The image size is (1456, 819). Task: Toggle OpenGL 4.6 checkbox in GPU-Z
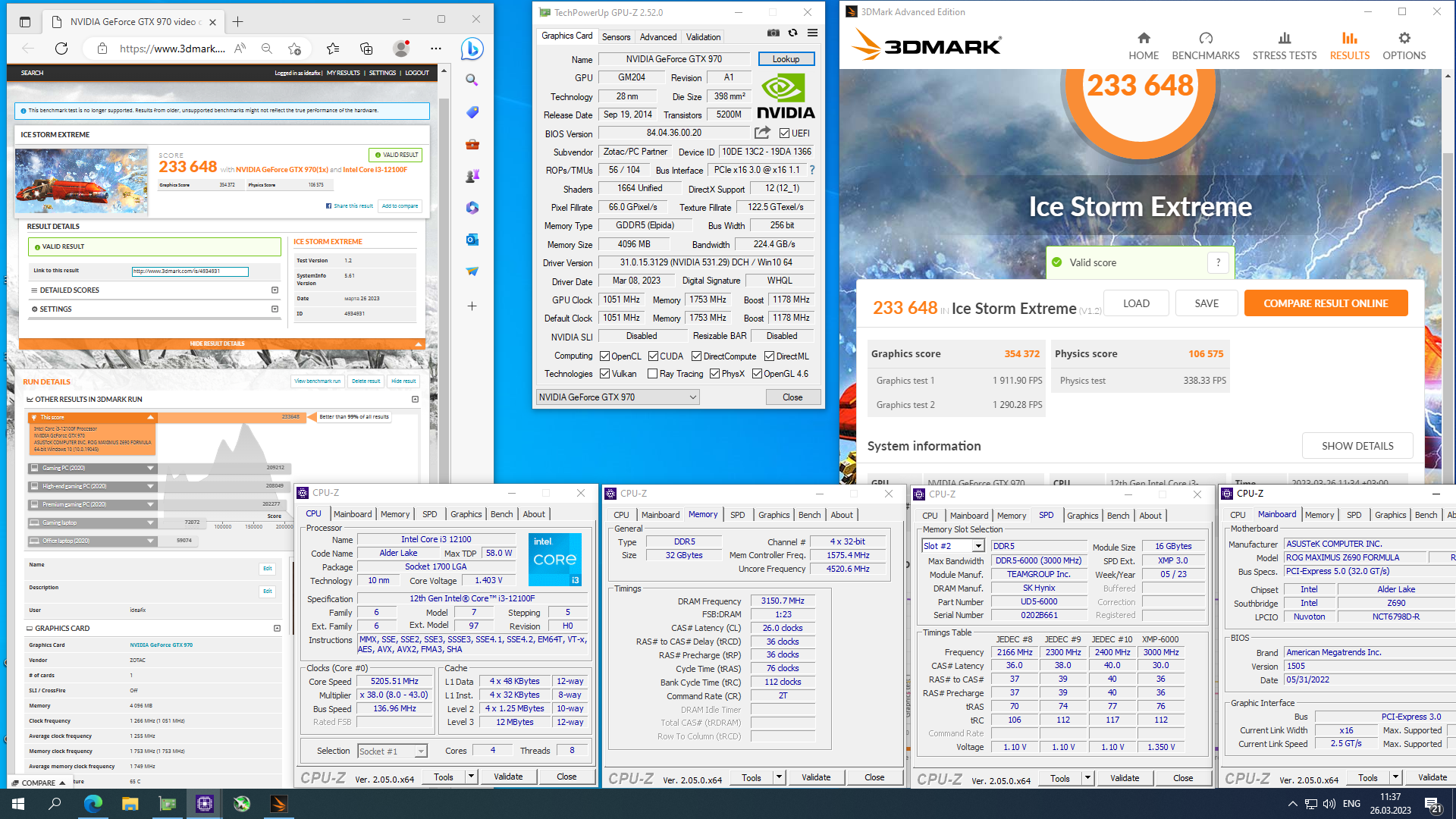[x=757, y=374]
